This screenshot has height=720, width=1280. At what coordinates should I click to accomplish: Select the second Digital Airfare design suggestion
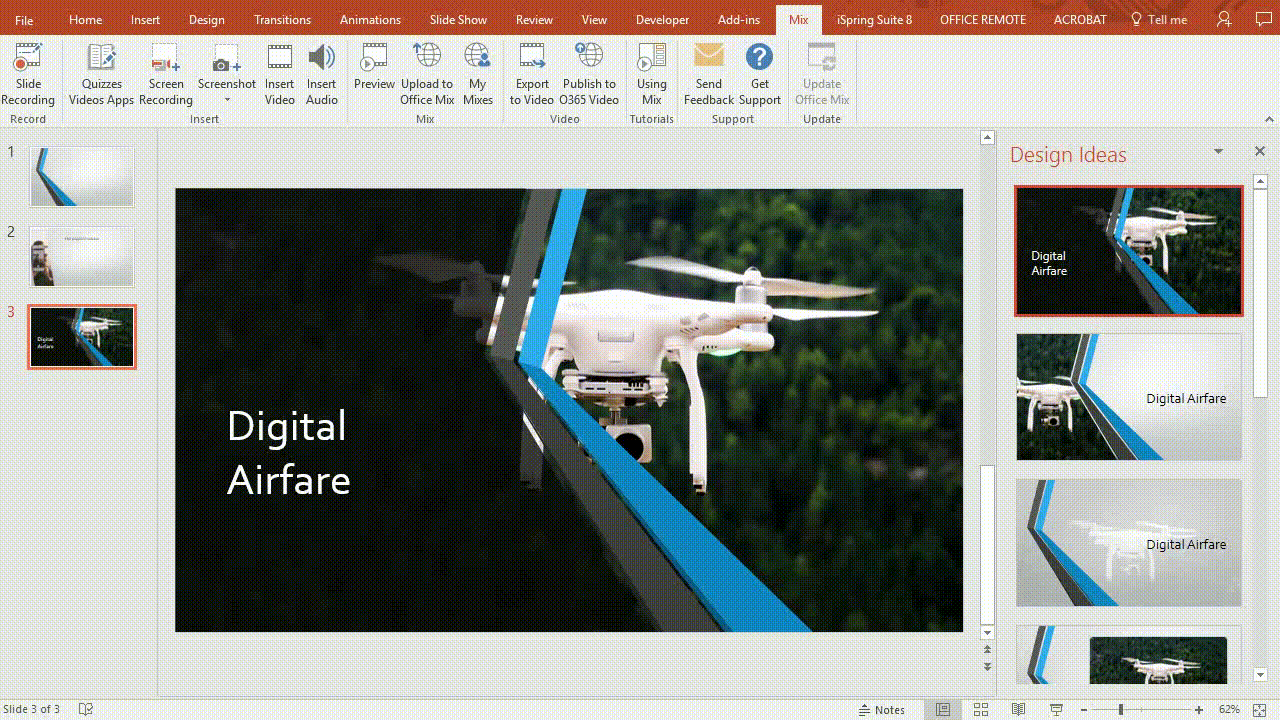click(x=1128, y=397)
